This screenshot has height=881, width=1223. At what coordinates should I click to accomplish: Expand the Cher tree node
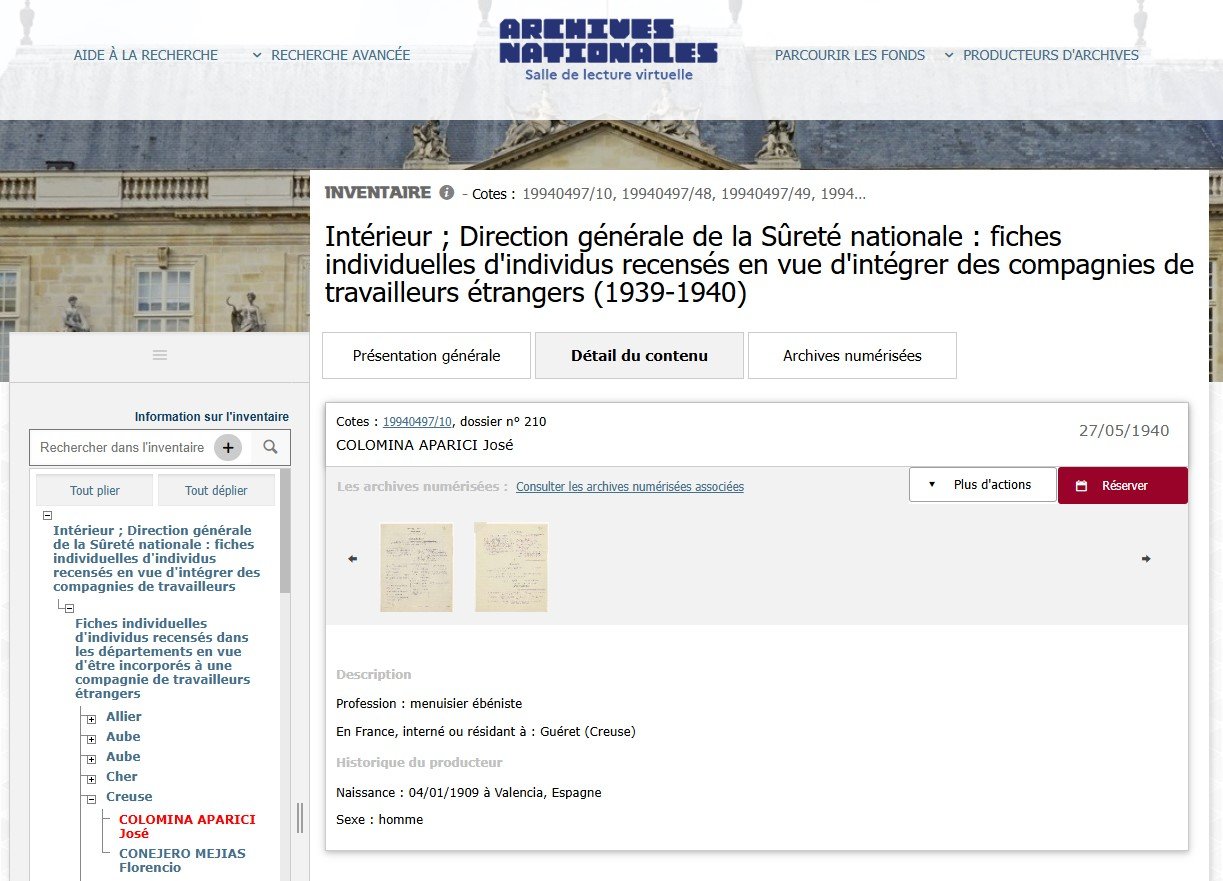pos(91,778)
